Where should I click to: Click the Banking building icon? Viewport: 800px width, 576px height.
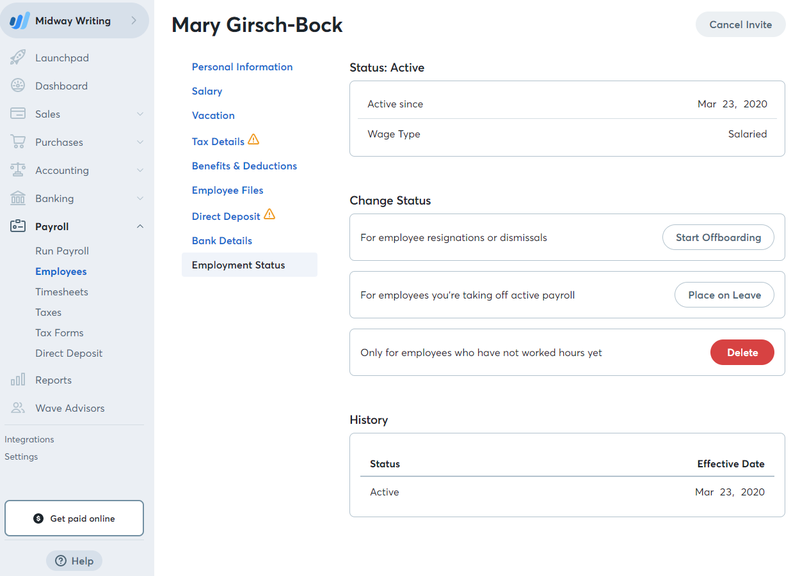click(18, 197)
